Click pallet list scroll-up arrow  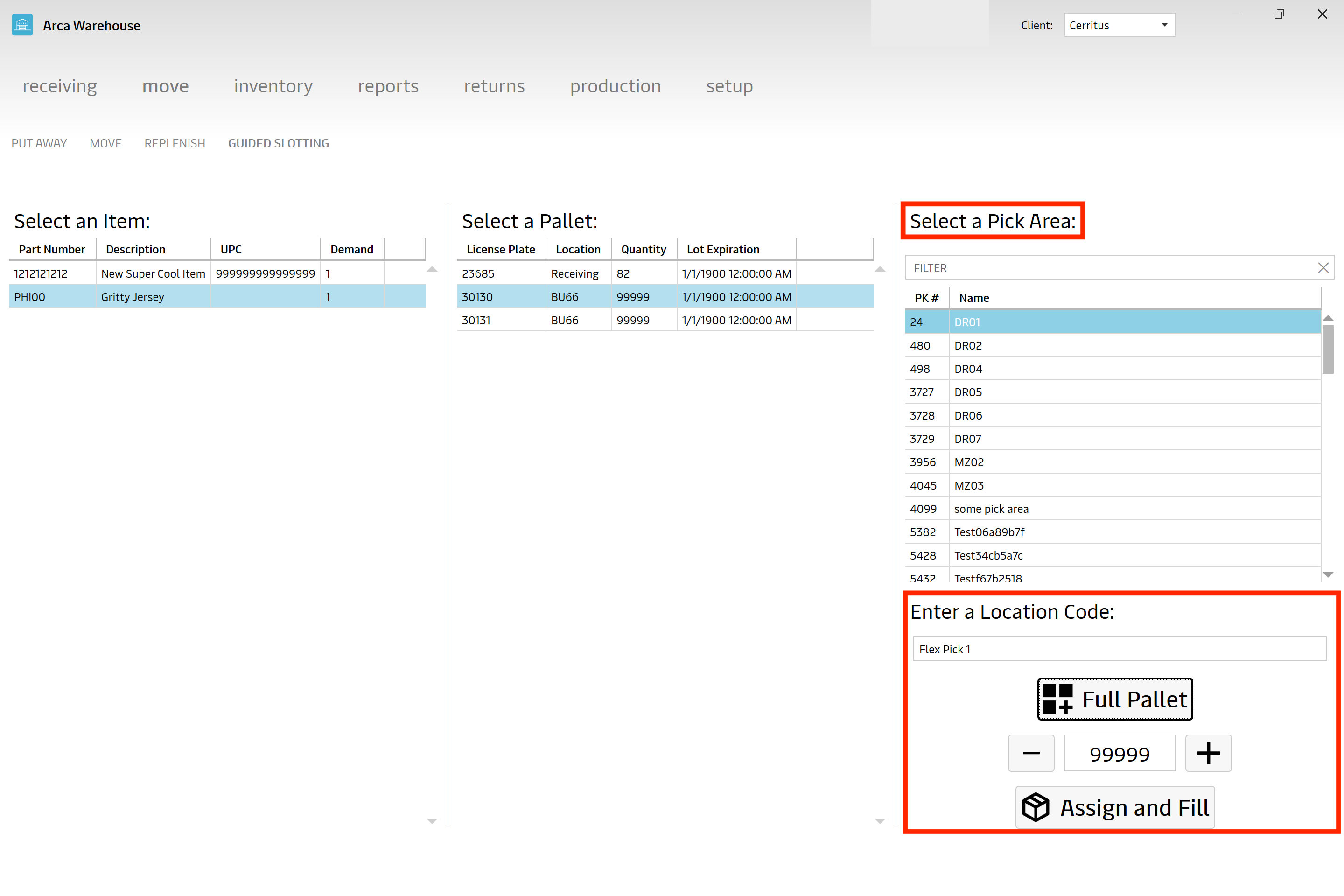click(x=880, y=269)
